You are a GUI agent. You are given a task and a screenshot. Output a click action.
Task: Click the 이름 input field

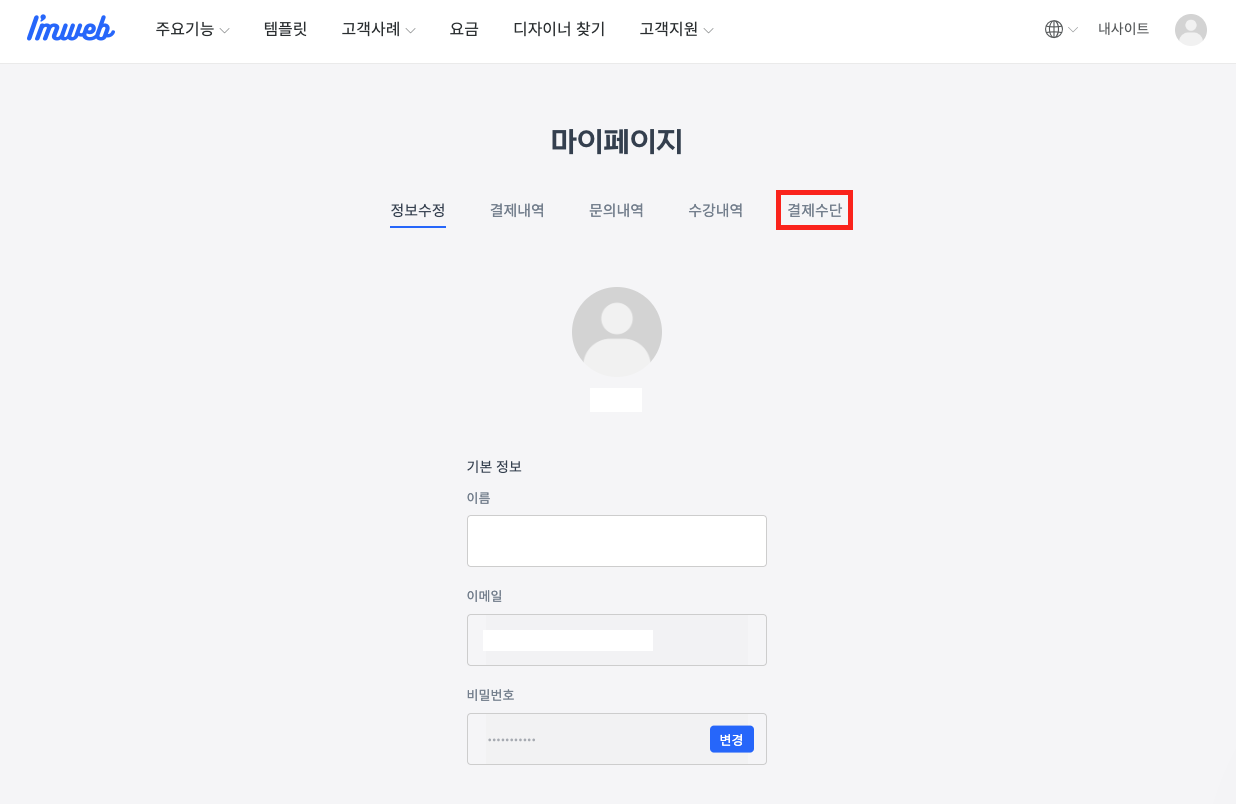(617, 541)
